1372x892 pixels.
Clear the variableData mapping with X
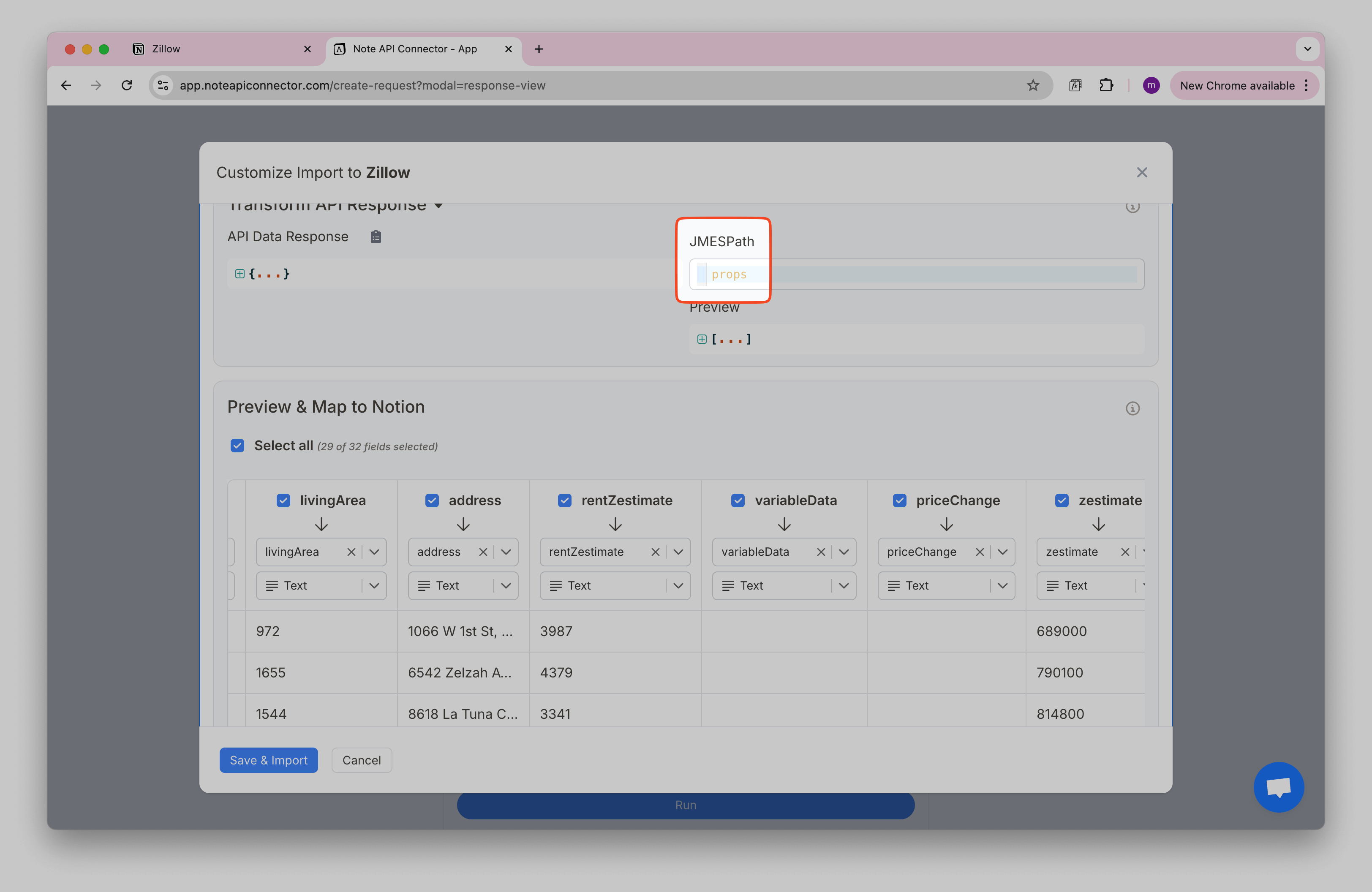(x=820, y=552)
